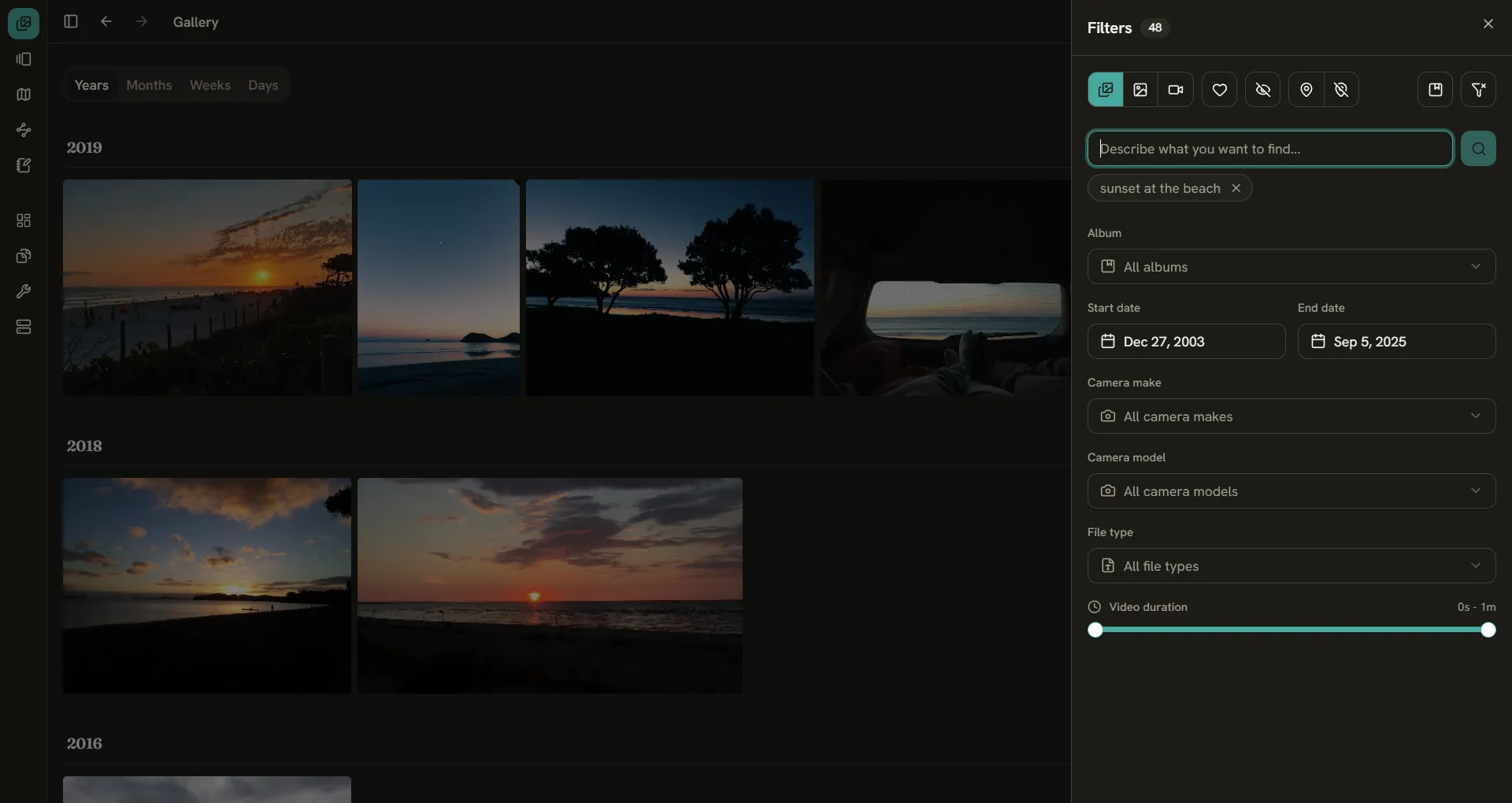This screenshot has width=1512, height=803.
Task: Expand the All albums dropdown
Action: tap(1291, 267)
